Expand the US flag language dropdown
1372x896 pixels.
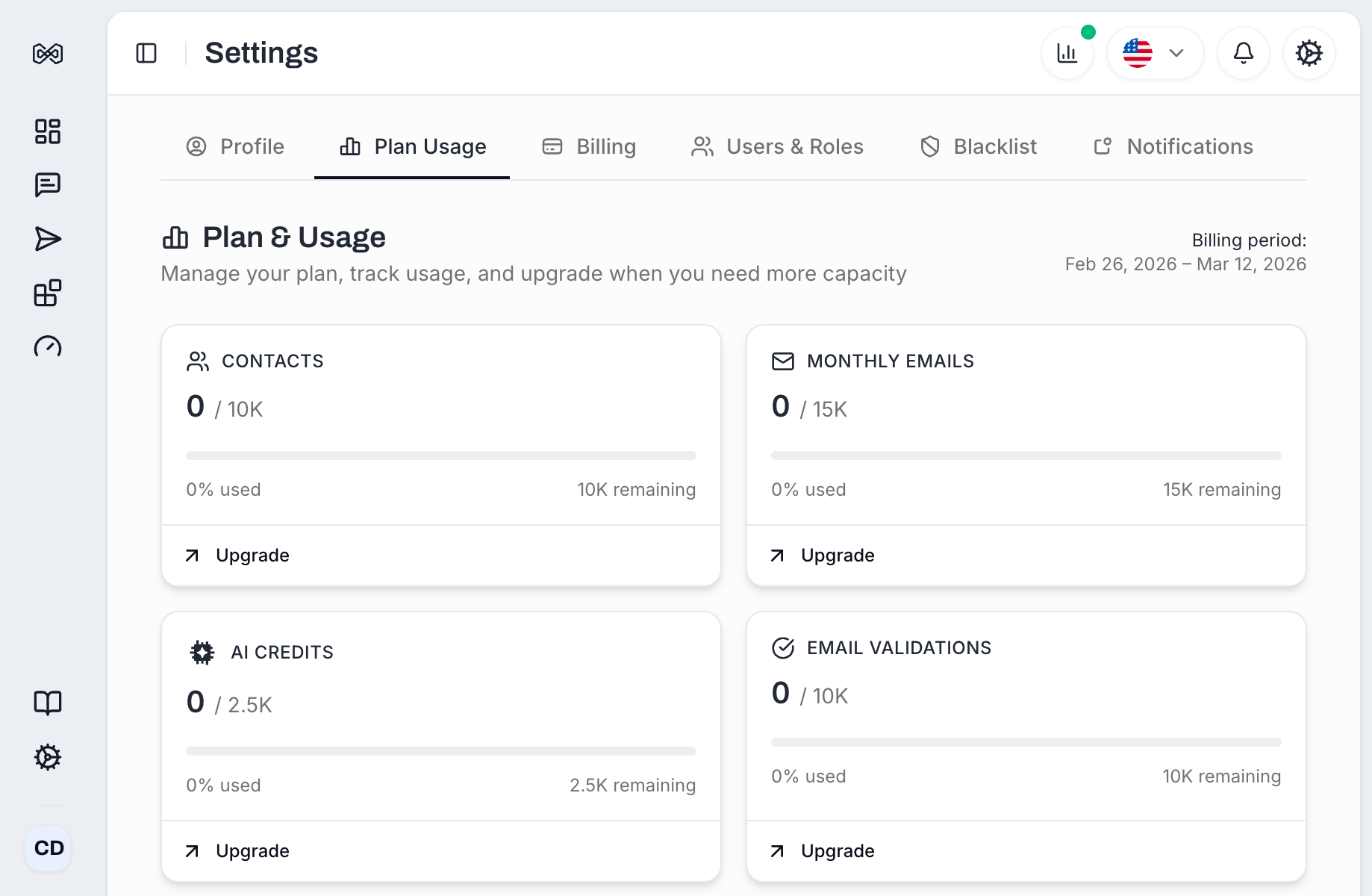pyautogui.click(x=1154, y=52)
